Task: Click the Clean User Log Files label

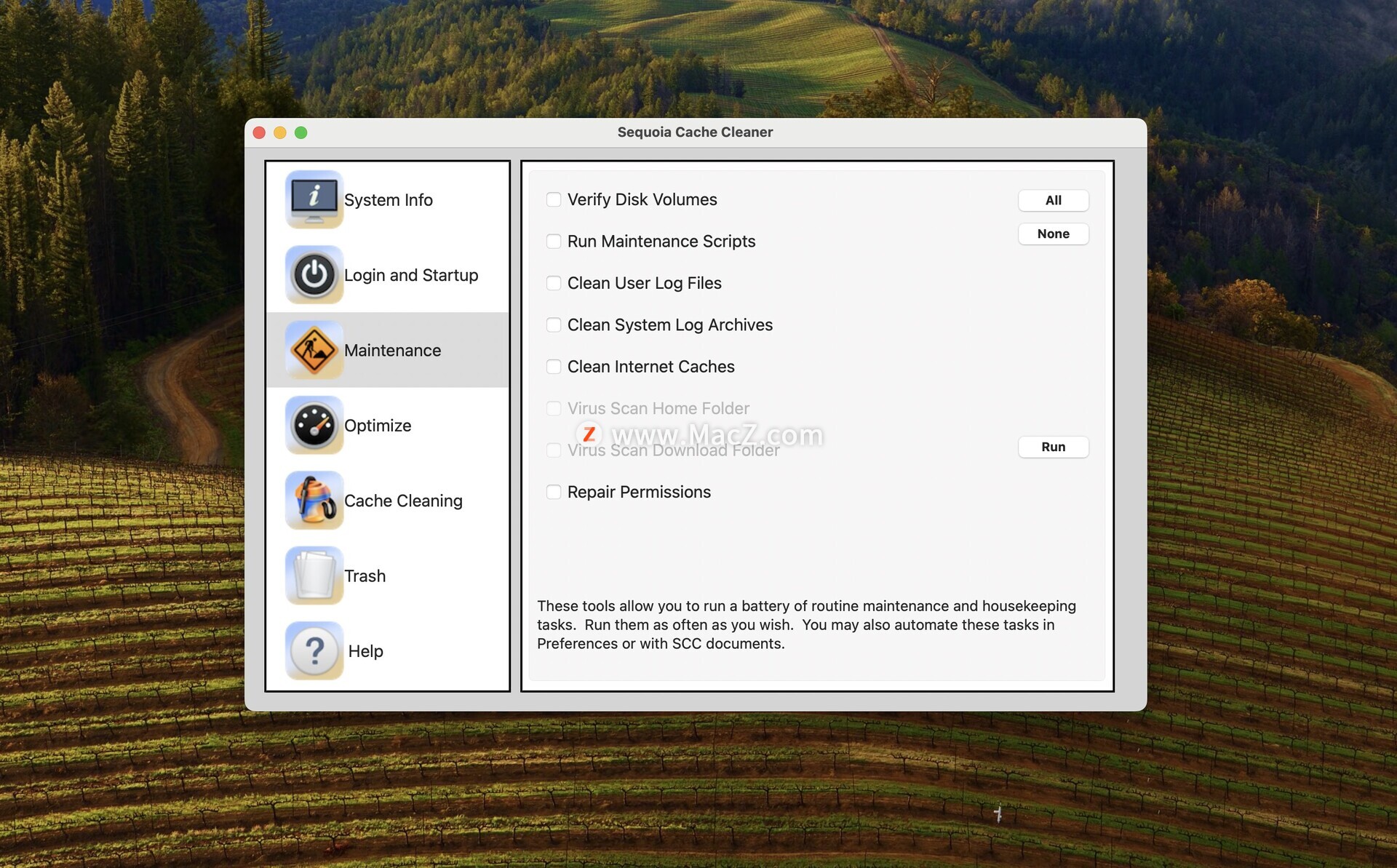Action: point(644,283)
